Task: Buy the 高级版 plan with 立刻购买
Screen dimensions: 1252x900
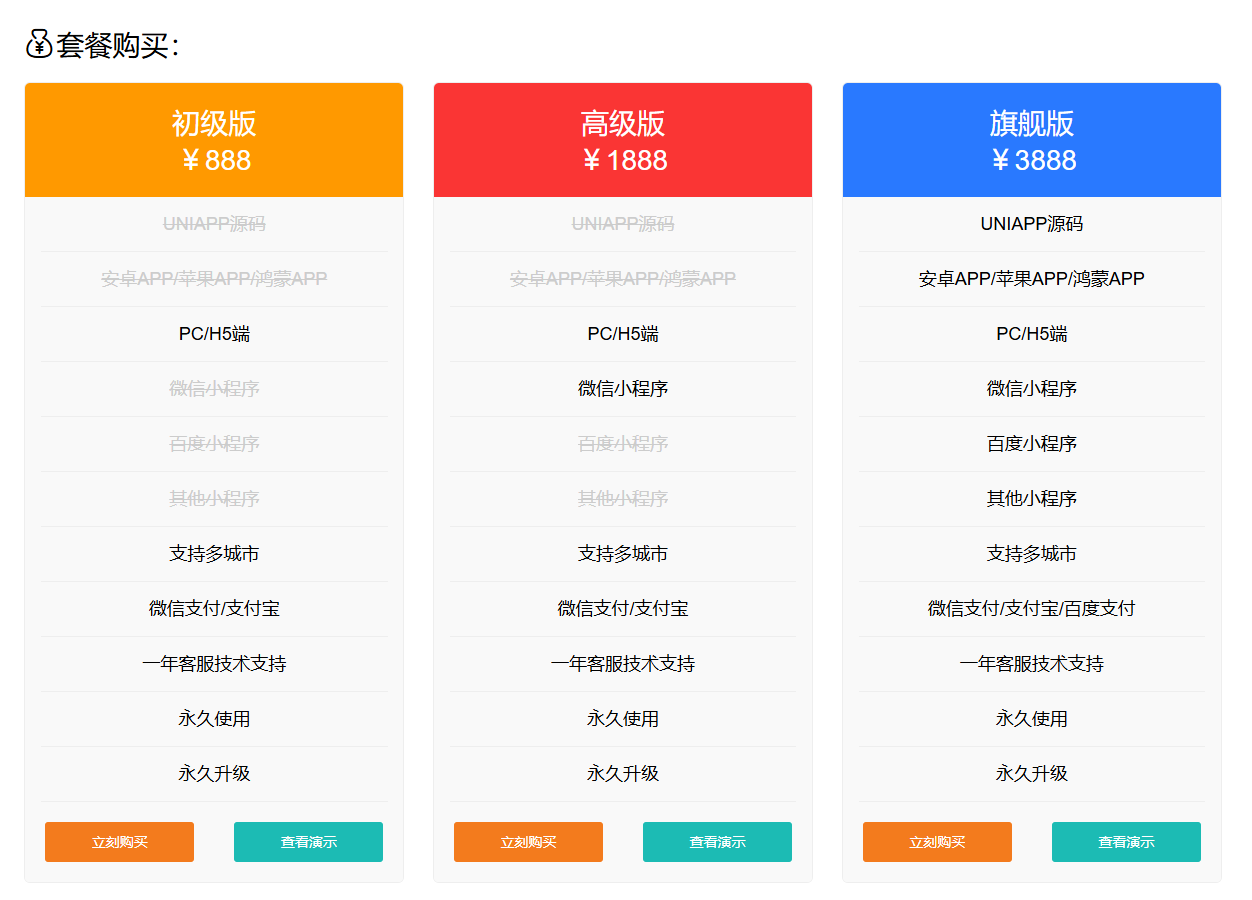Action: (x=528, y=842)
